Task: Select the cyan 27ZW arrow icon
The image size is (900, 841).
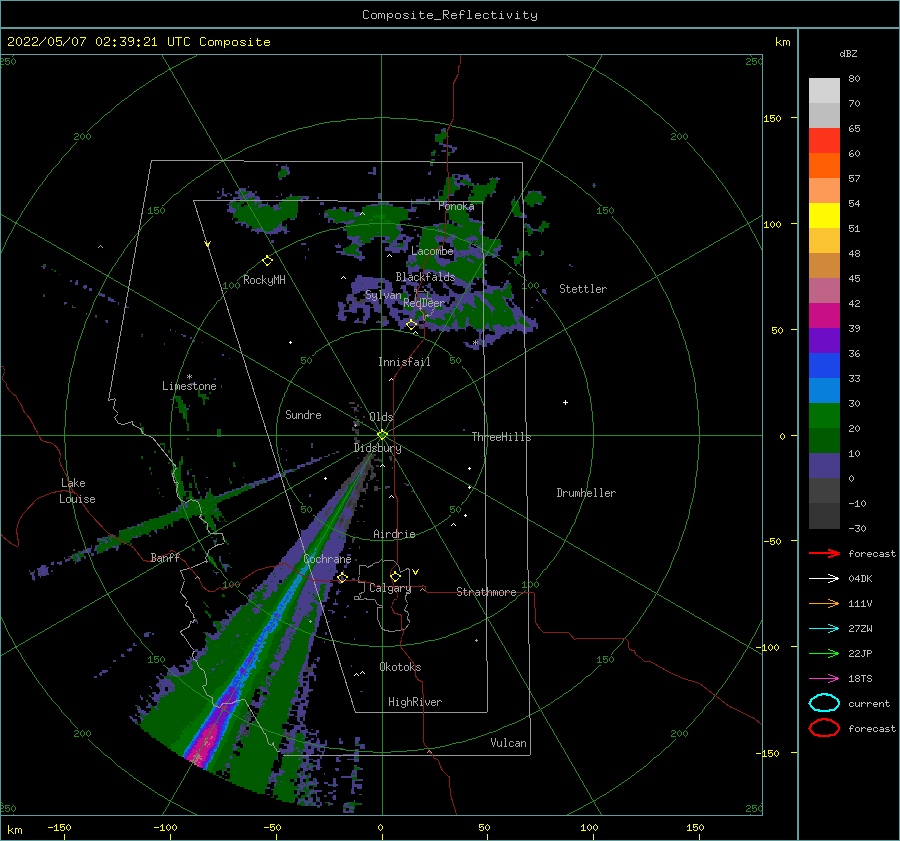Action: coord(824,629)
